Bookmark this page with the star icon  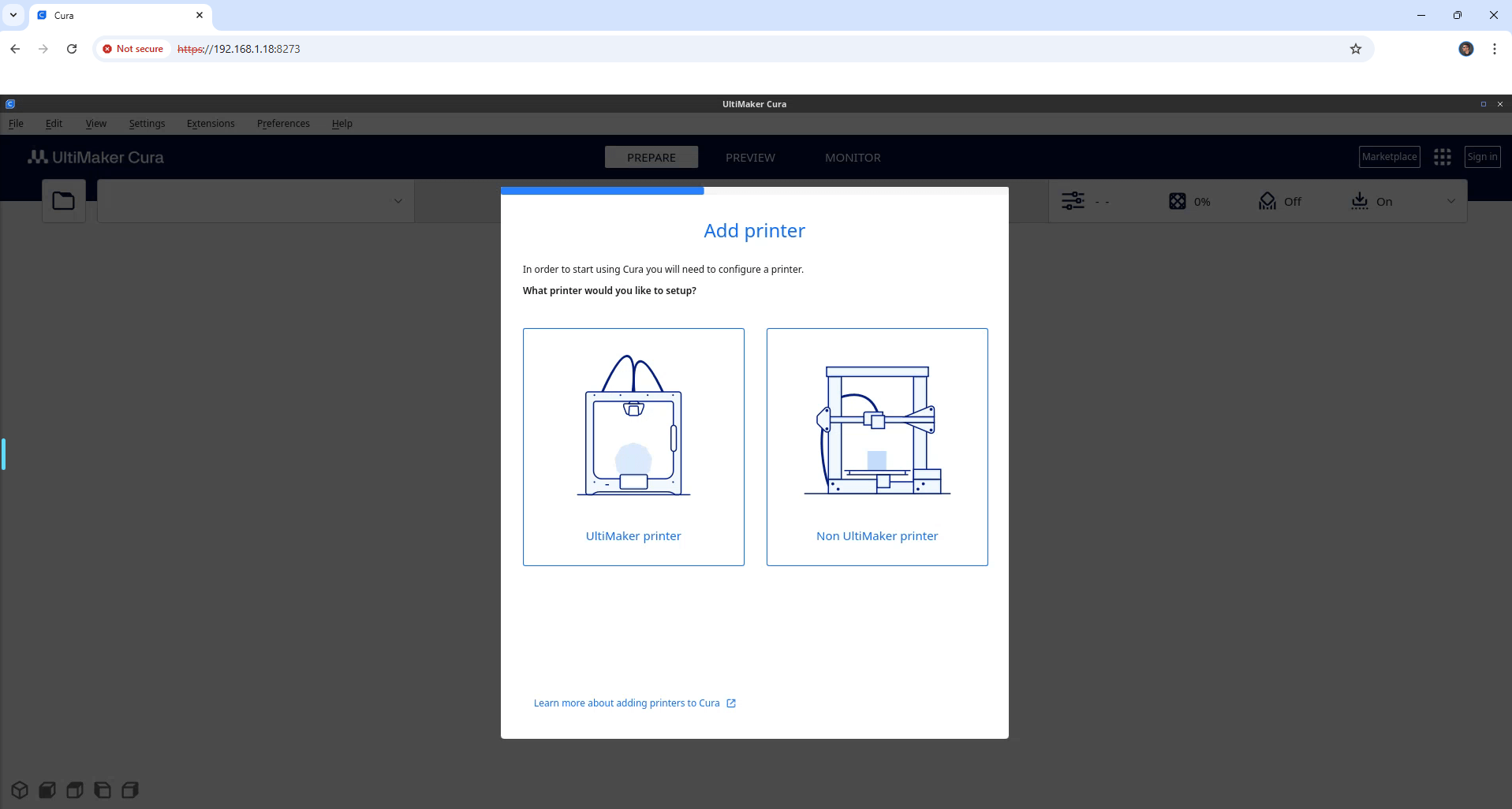coord(1356,49)
